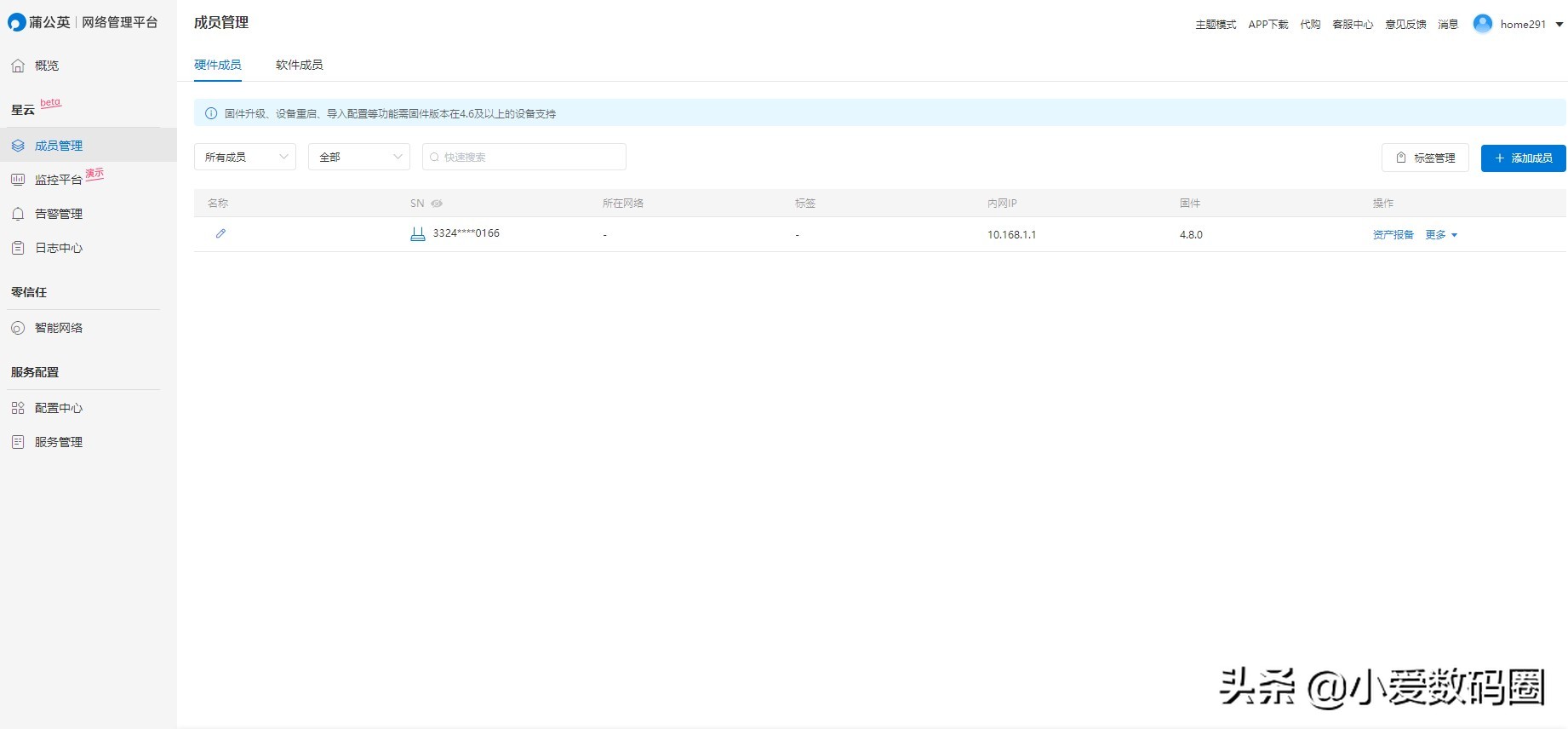The image size is (1568, 729).
Task: Click the 配置中心 grid icon
Action: tap(18, 408)
